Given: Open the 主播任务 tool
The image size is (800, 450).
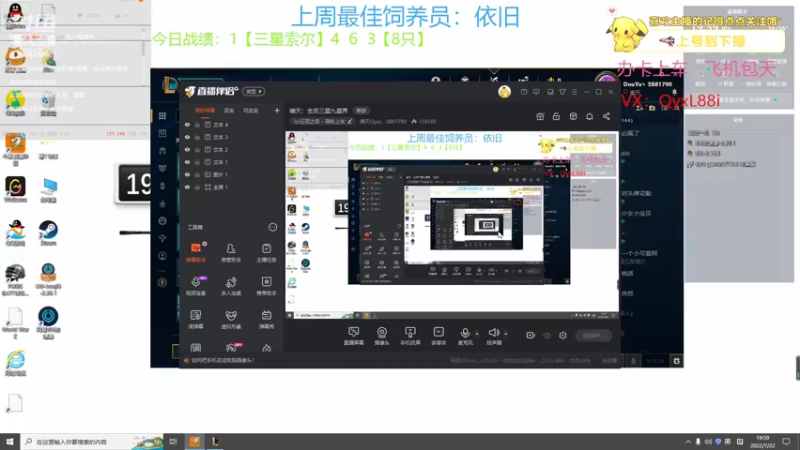Looking at the screenshot, I should [266, 253].
